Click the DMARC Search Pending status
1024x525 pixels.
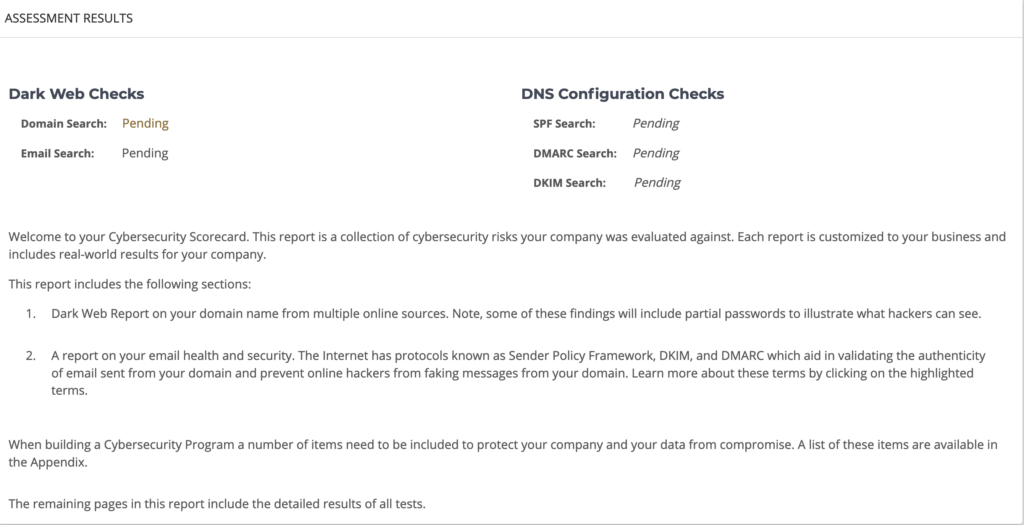click(656, 153)
